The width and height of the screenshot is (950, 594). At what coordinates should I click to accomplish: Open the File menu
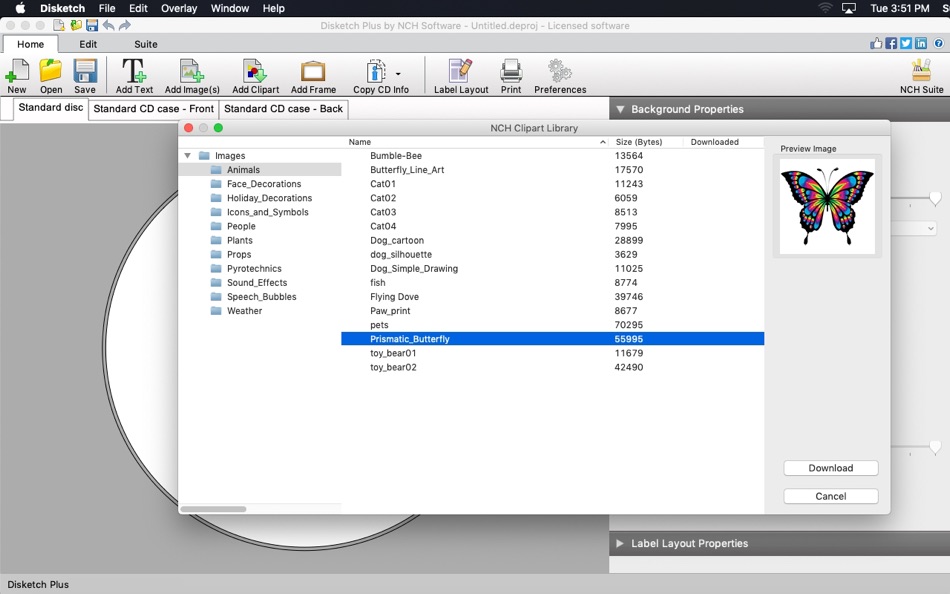coord(107,8)
